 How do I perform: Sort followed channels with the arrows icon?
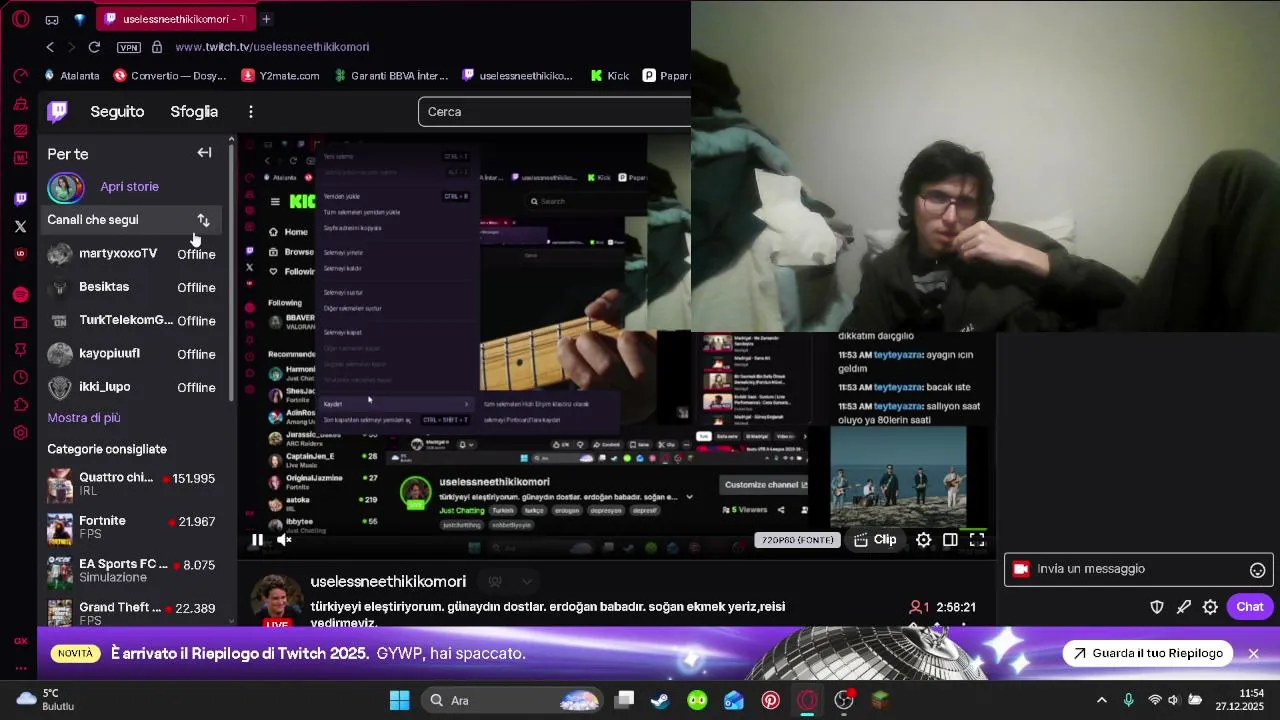tap(203, 220)
